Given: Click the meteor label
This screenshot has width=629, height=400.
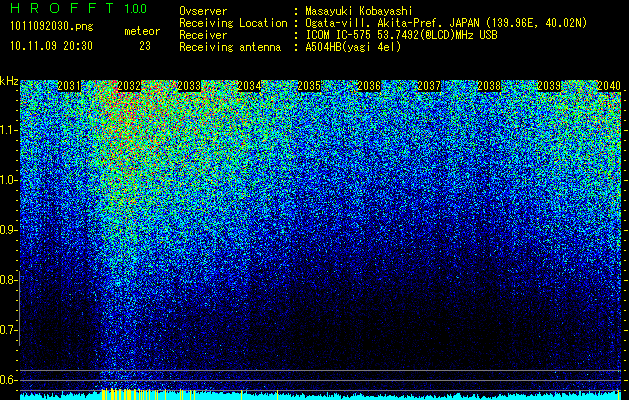Looking at the screenshot, I should (142, 31).
